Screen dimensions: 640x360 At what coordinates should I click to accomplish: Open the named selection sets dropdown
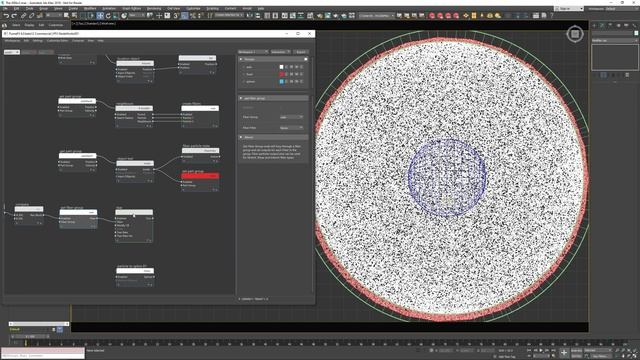(229, 15)
